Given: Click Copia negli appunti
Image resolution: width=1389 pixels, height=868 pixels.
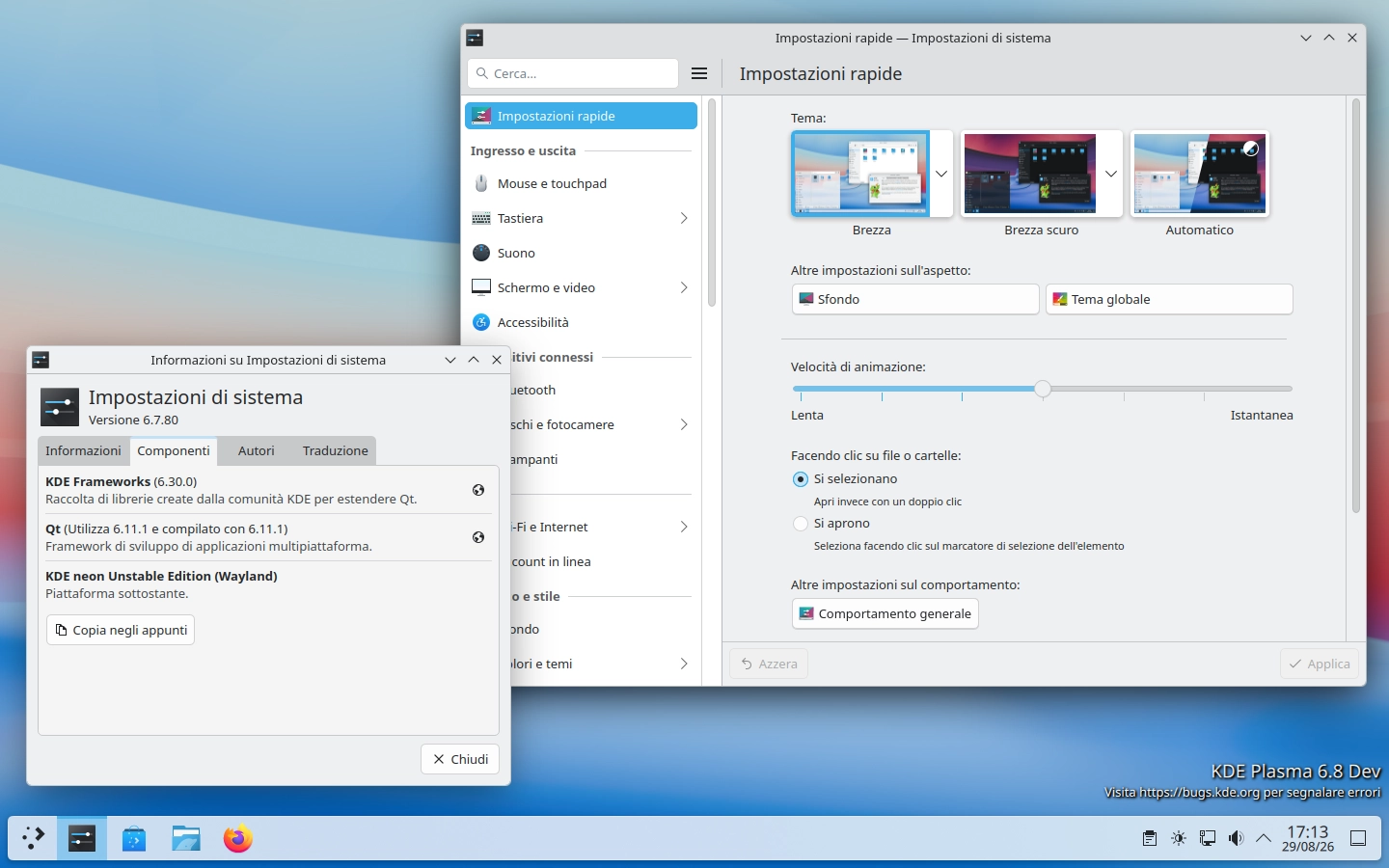Looking at the screenshot, I should click(x=121, y=630).
